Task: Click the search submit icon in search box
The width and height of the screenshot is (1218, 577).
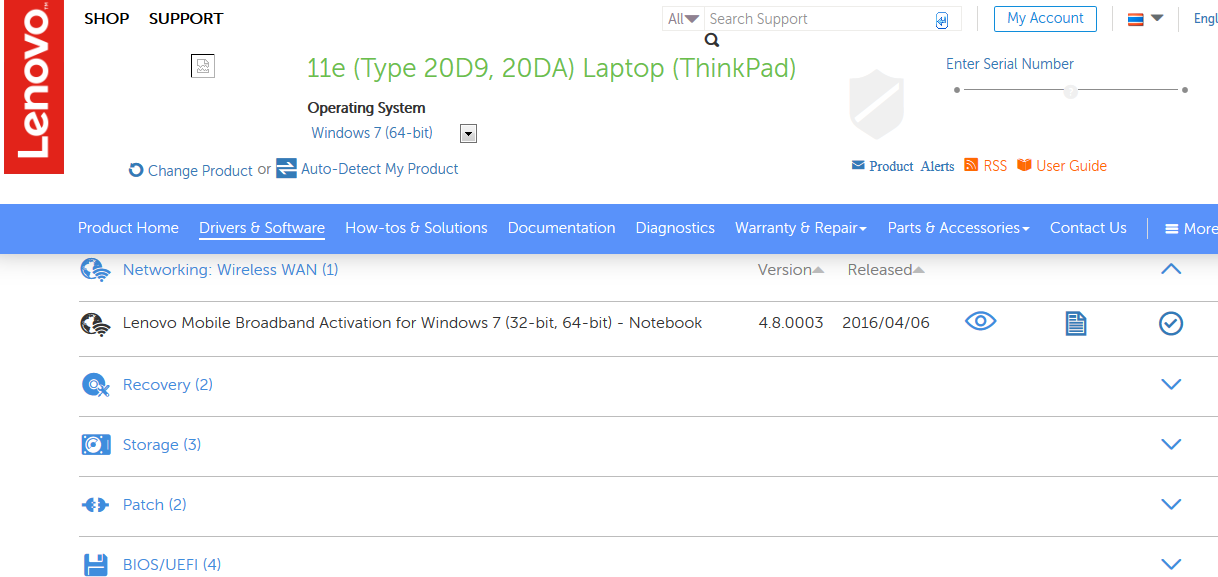Action: pos(942,21)
